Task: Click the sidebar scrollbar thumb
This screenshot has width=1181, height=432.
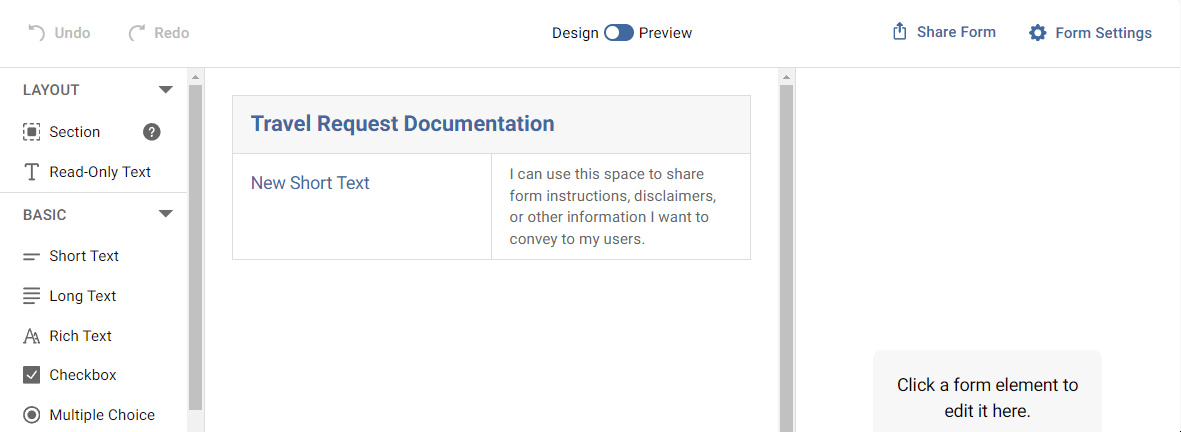Action: 195,248
